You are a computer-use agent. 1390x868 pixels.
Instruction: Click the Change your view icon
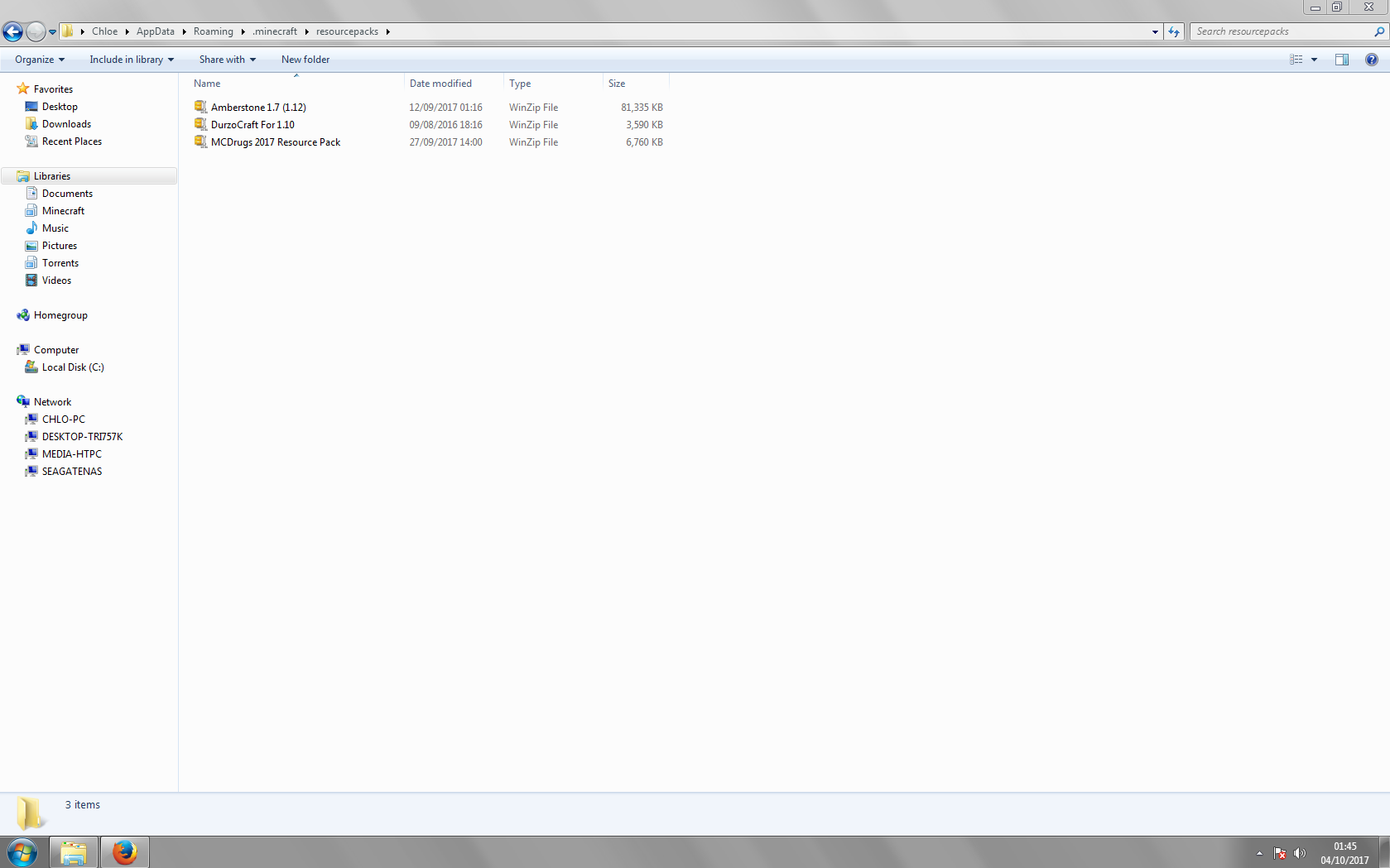(x=1296, y=60)
